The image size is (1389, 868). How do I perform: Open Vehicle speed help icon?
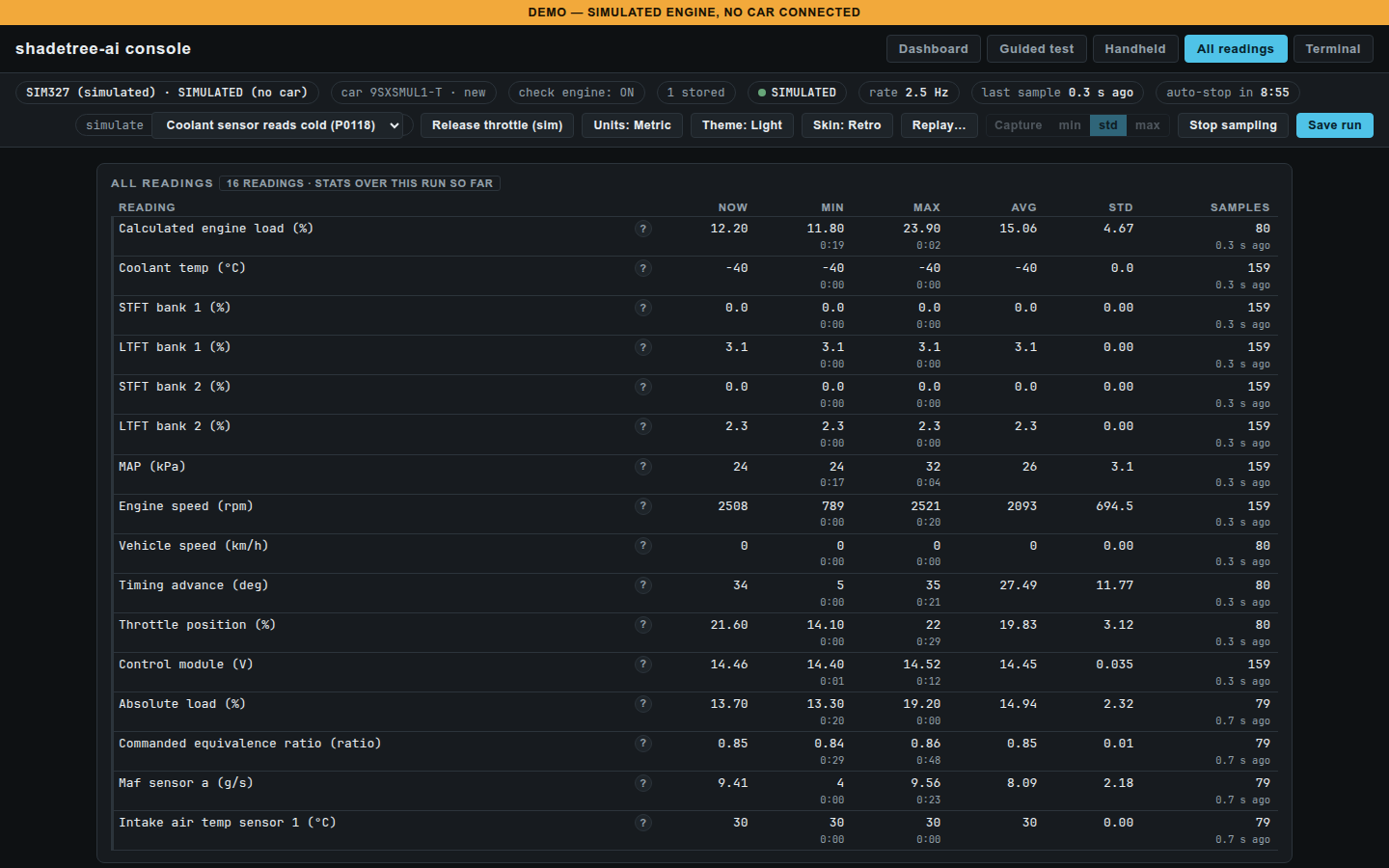[643, 546]
